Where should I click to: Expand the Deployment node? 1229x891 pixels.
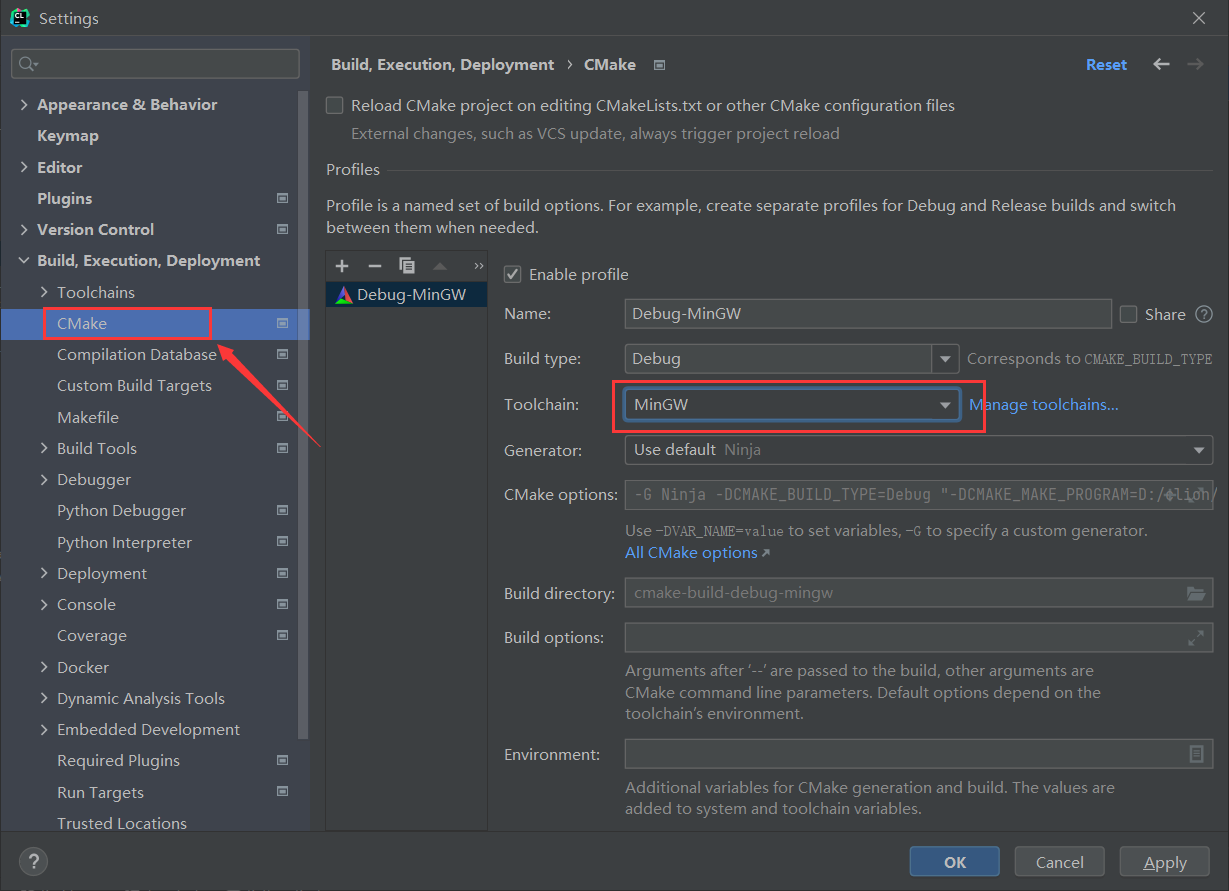click(x=44, y=573)
